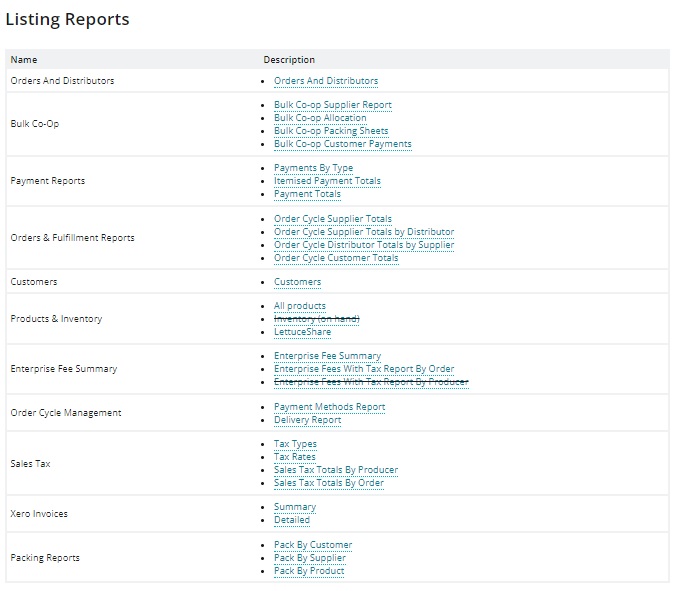Click the Tax Rates report link
679x591 pixels.
point(294,457)
